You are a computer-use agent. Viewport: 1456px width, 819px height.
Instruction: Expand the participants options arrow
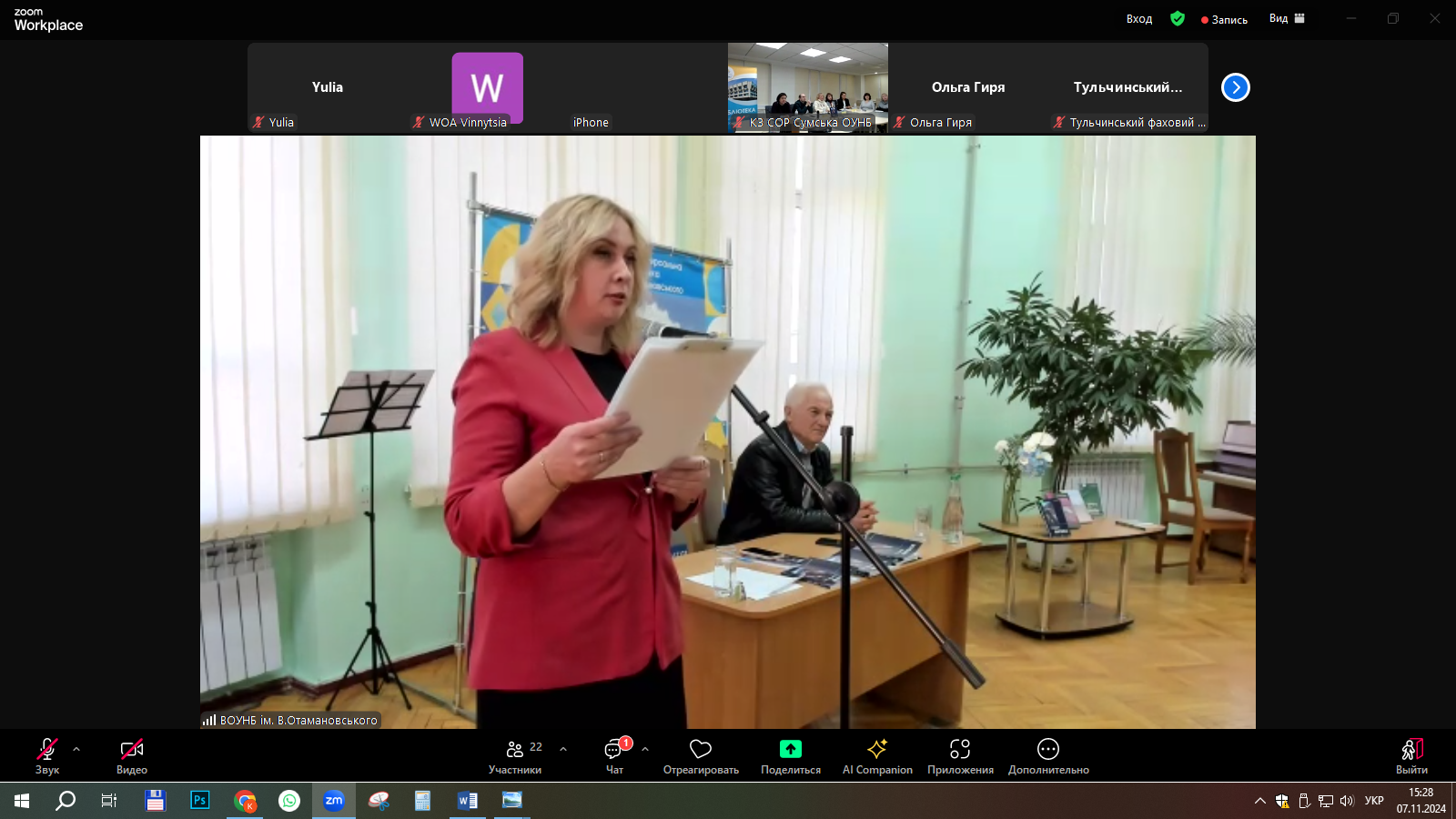563,749
